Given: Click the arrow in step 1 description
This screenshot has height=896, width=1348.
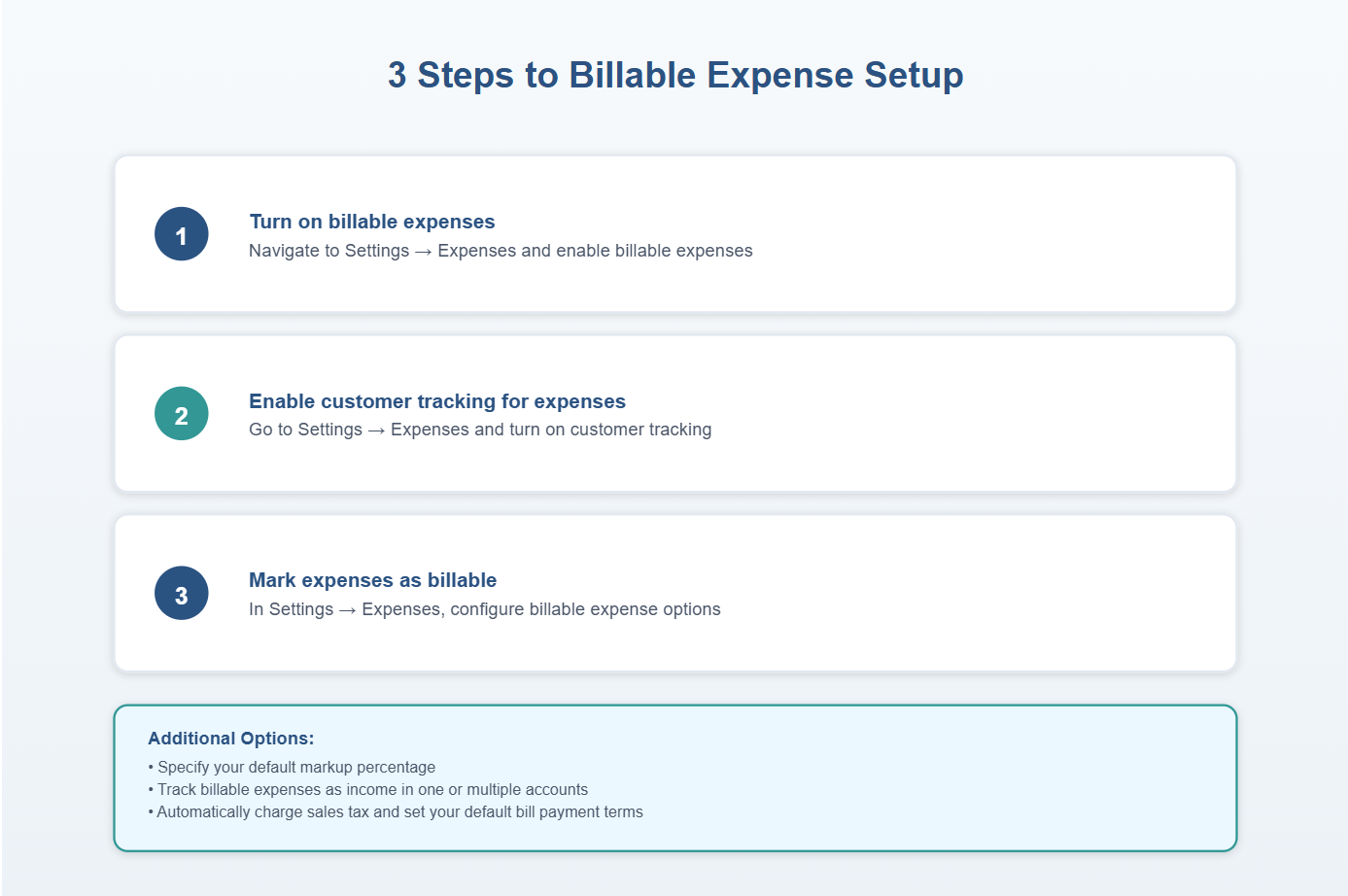Looking at the screenshot, I should tap(423, 252).
